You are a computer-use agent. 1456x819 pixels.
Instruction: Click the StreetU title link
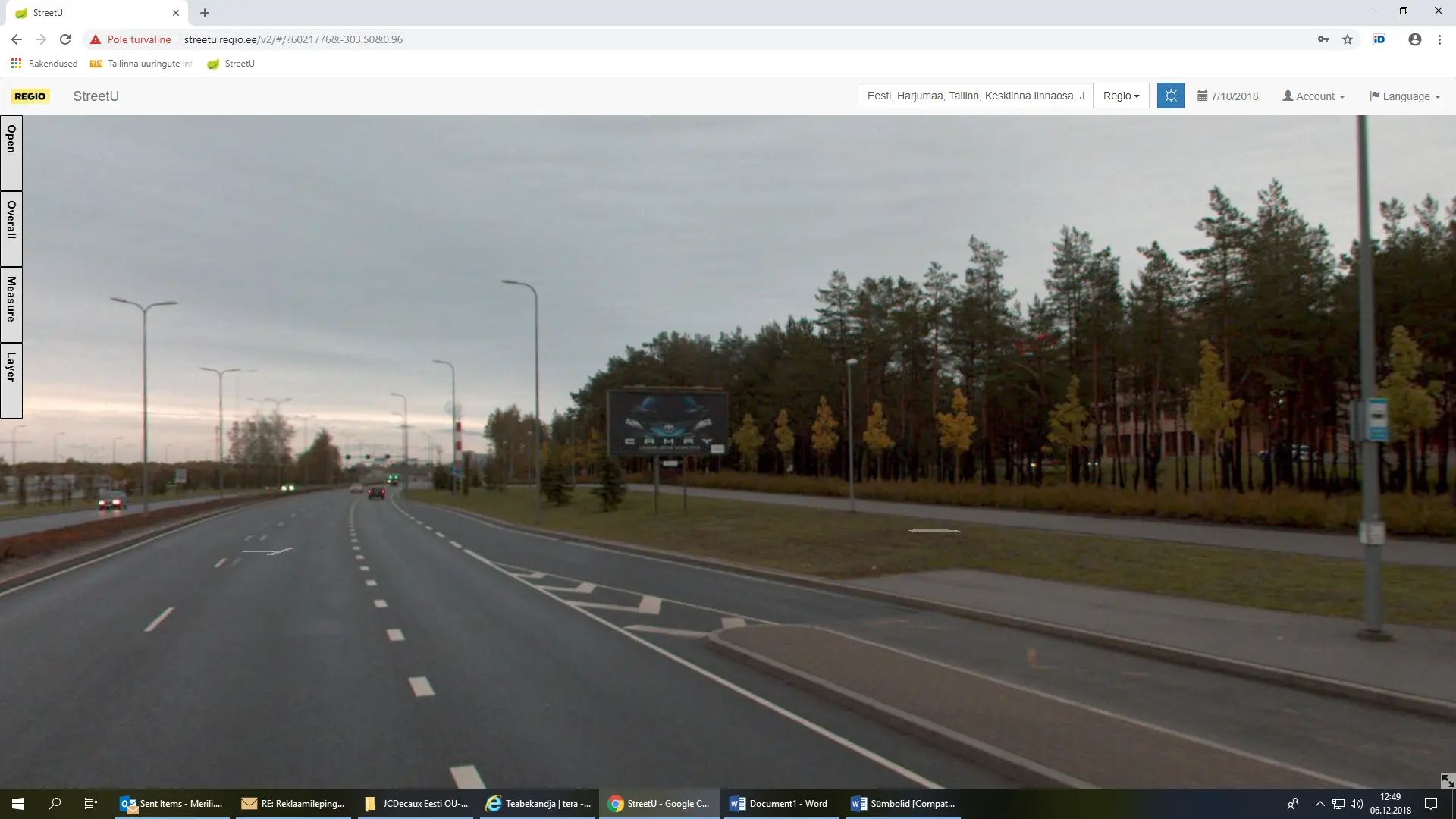(96, 96)
